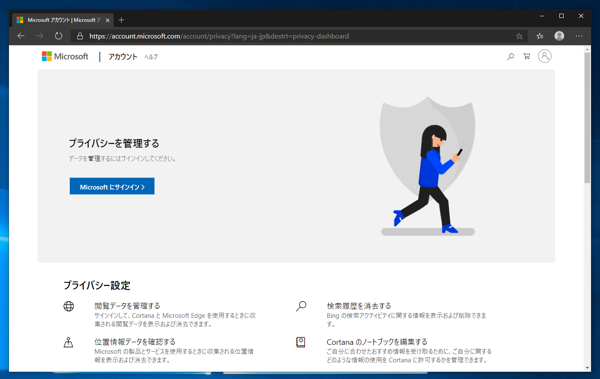Open the browser profile avatar

click(x=559, y=36)
